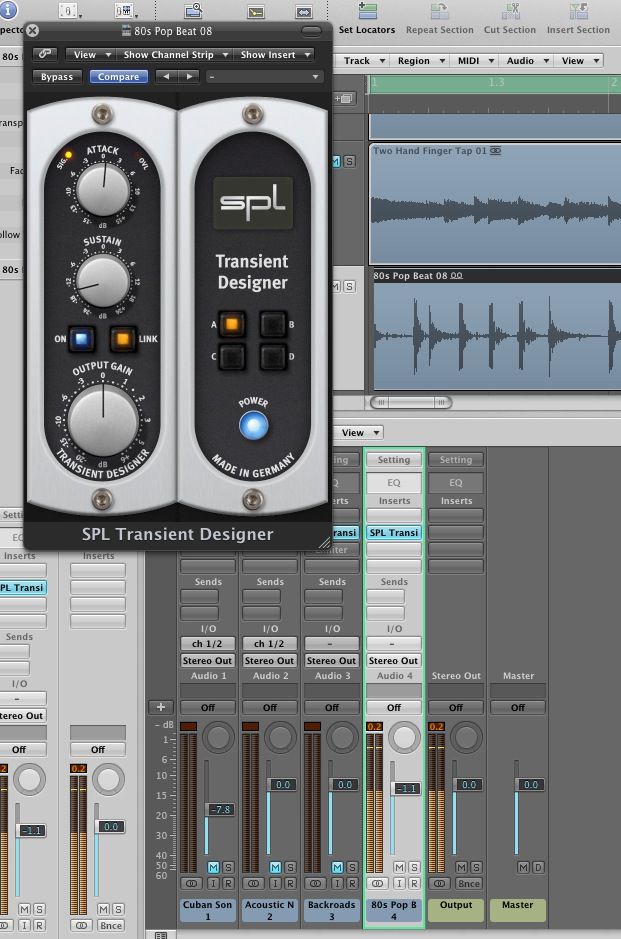Open the Setting menu on Audio 4 channel
This screenshot has width=621, height=939.
[394, 460]
